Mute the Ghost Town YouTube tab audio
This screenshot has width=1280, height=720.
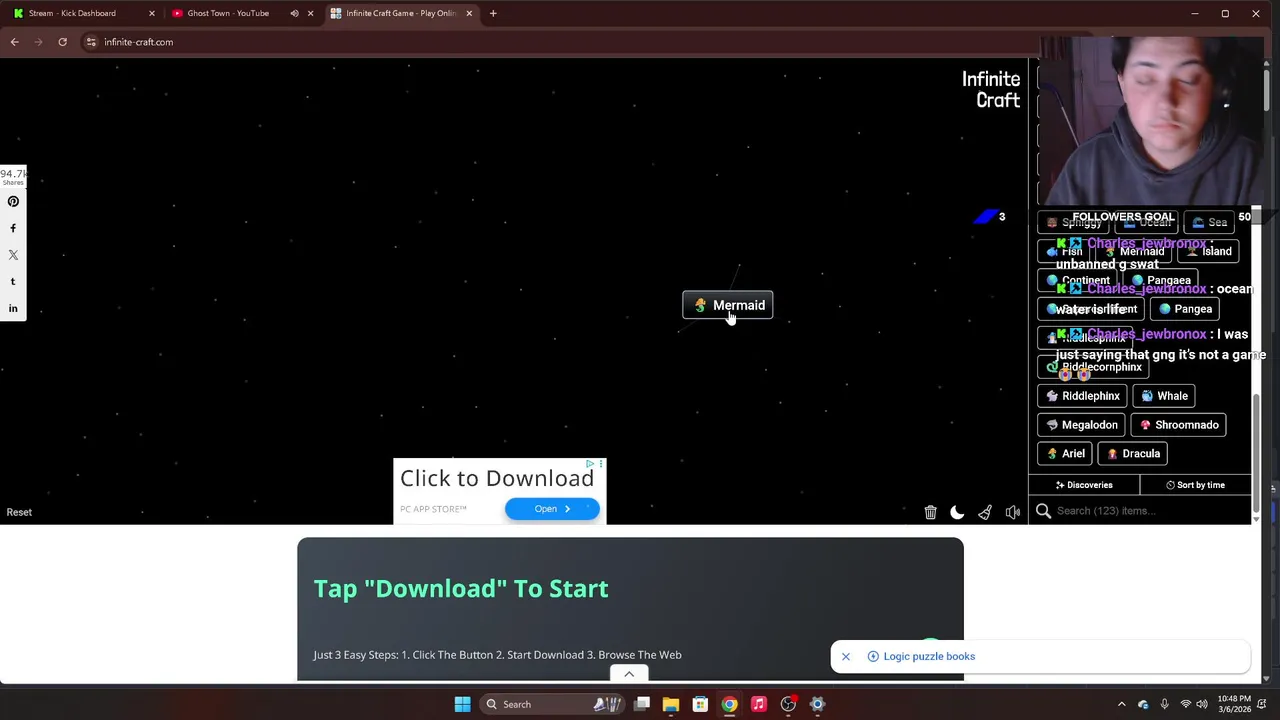click(x=294, y=13)
